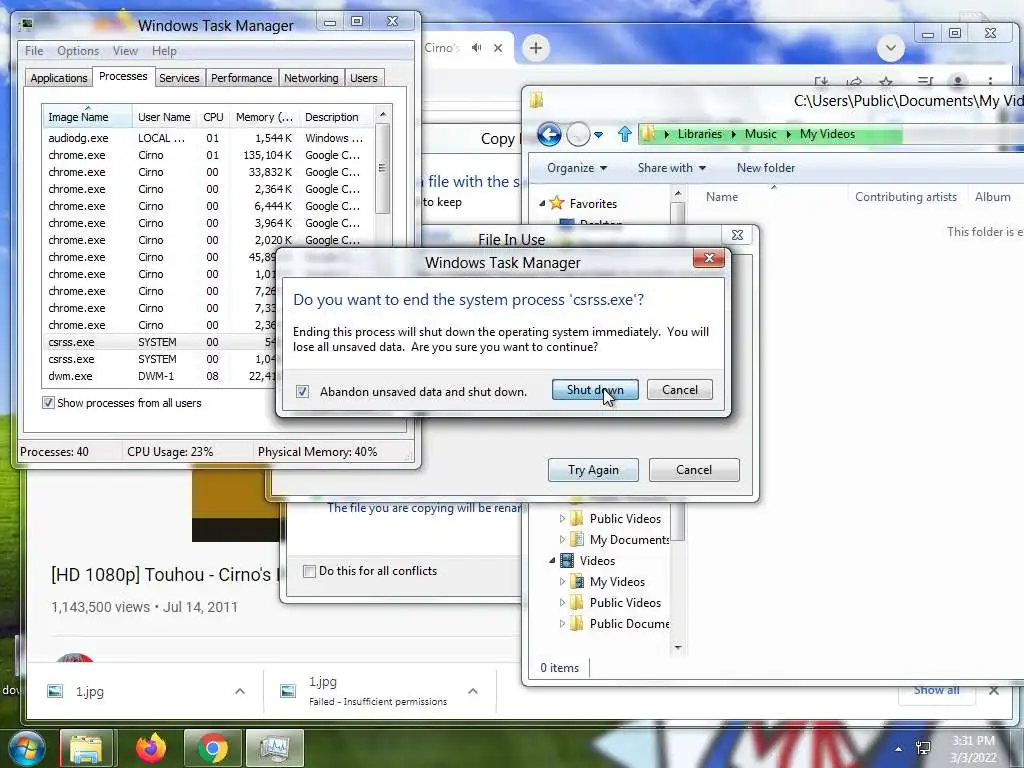Image resolution: width=1024 pixels, height=768 pixels.
Task: Collapse the Videos library node
Action: pyautogui.click(x=552, y=560)
